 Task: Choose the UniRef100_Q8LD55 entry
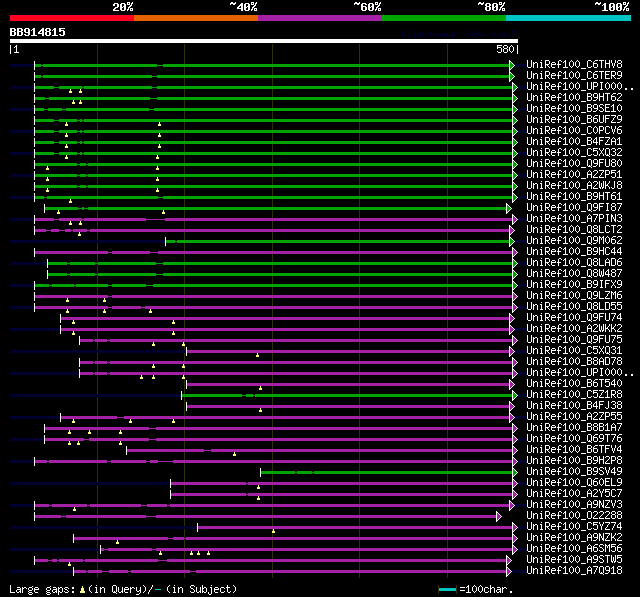(x=574, y=307)
